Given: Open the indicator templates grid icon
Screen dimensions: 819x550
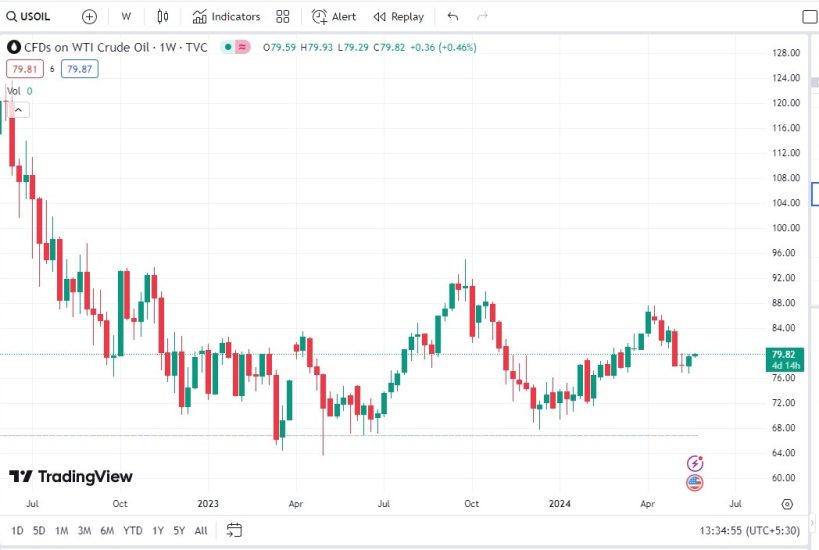Looking at the screenshot, I should click(x=283, y=16).
